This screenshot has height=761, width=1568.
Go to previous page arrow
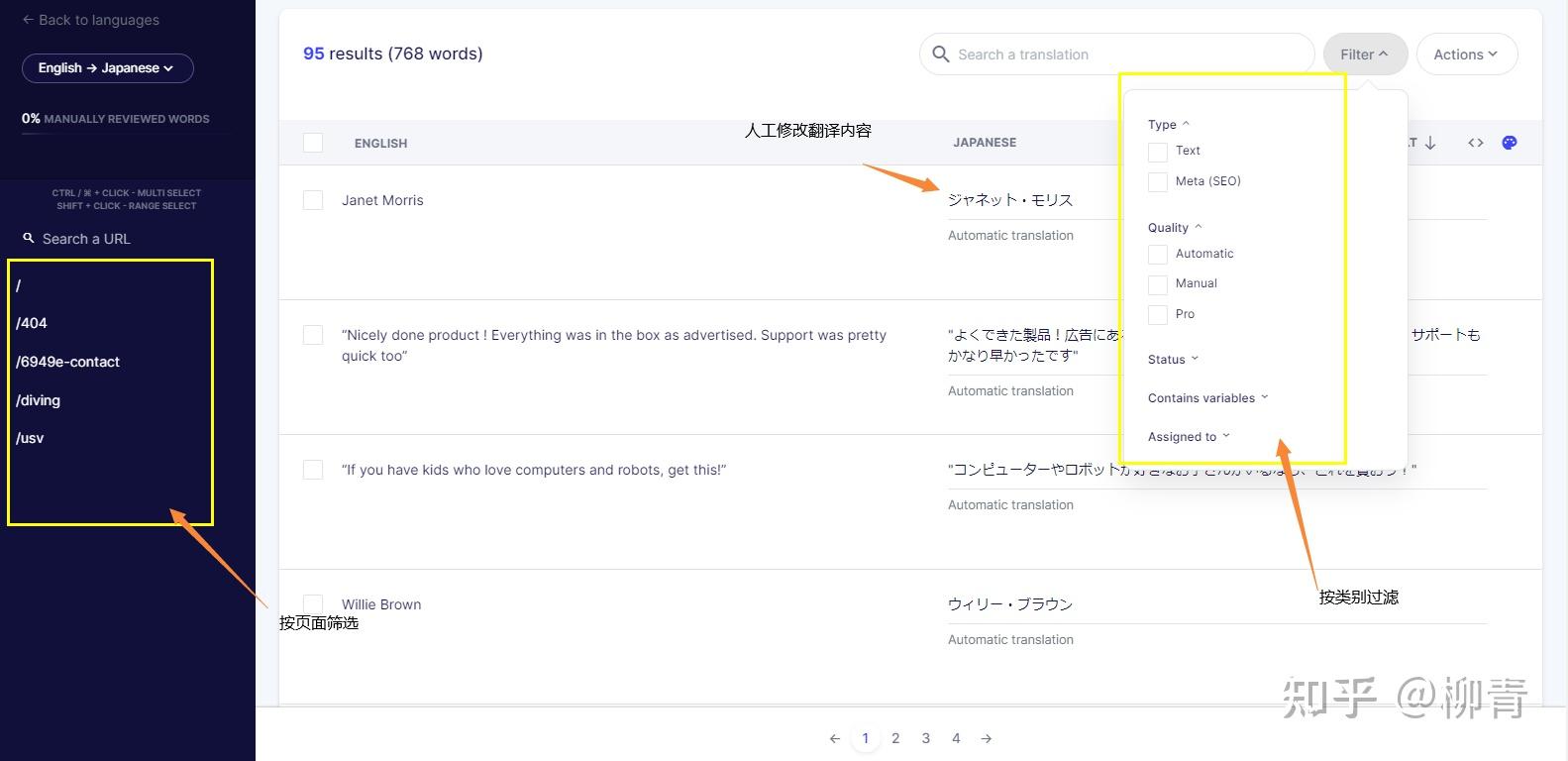pyautogui.click(x=835, y=738)
